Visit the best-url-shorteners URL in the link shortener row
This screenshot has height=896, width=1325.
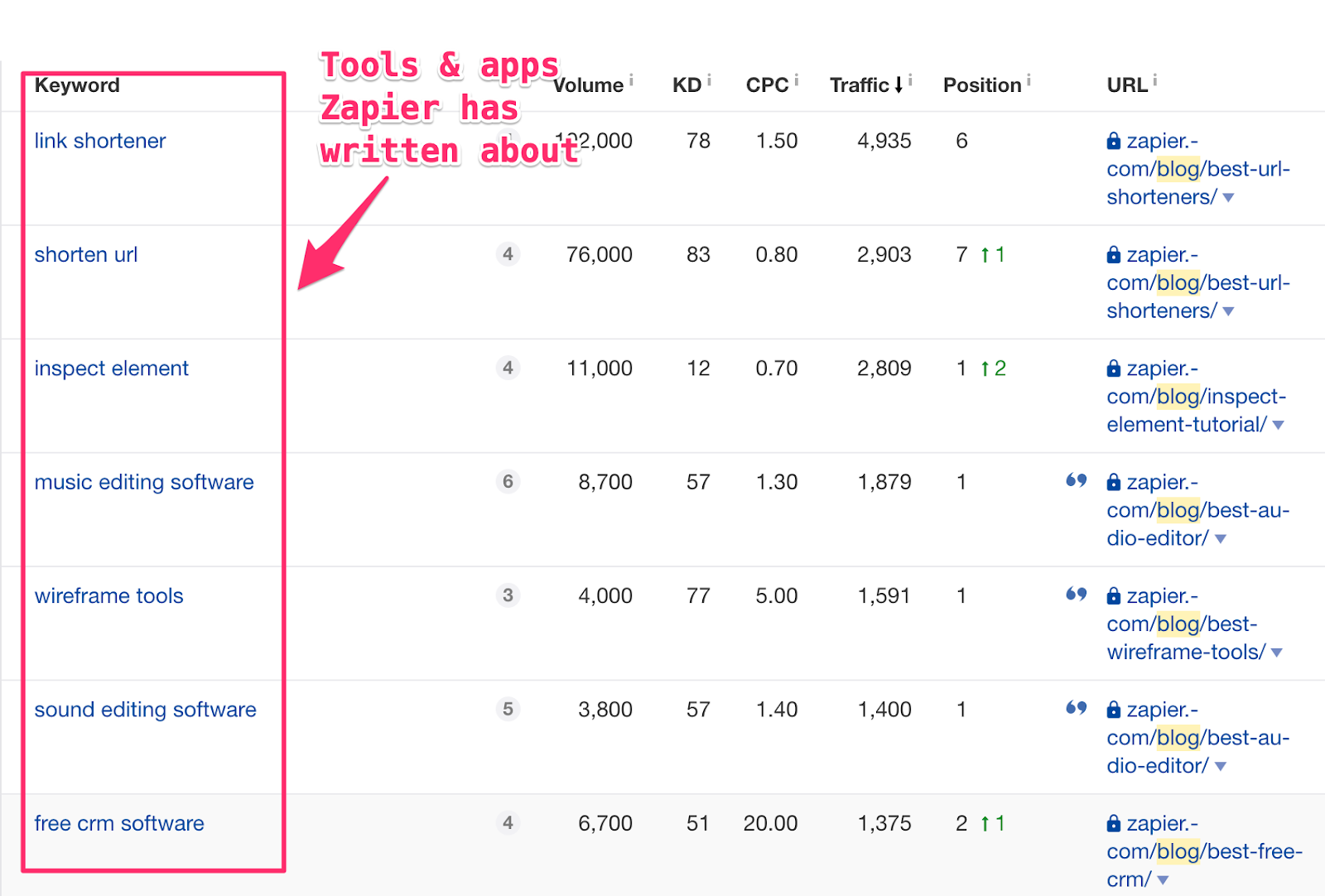click(1198, 169)
